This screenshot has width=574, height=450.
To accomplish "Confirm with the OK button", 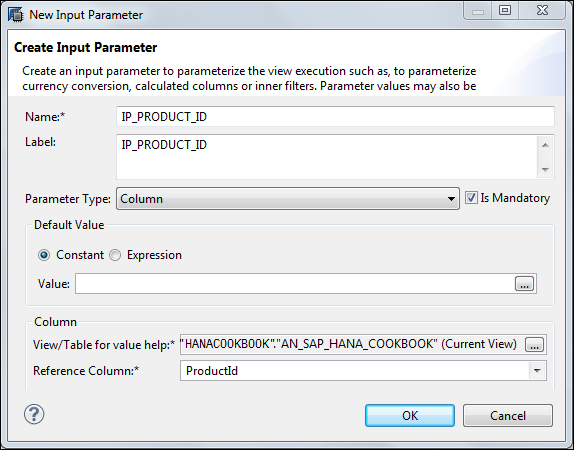I will [x=410, y=416].
